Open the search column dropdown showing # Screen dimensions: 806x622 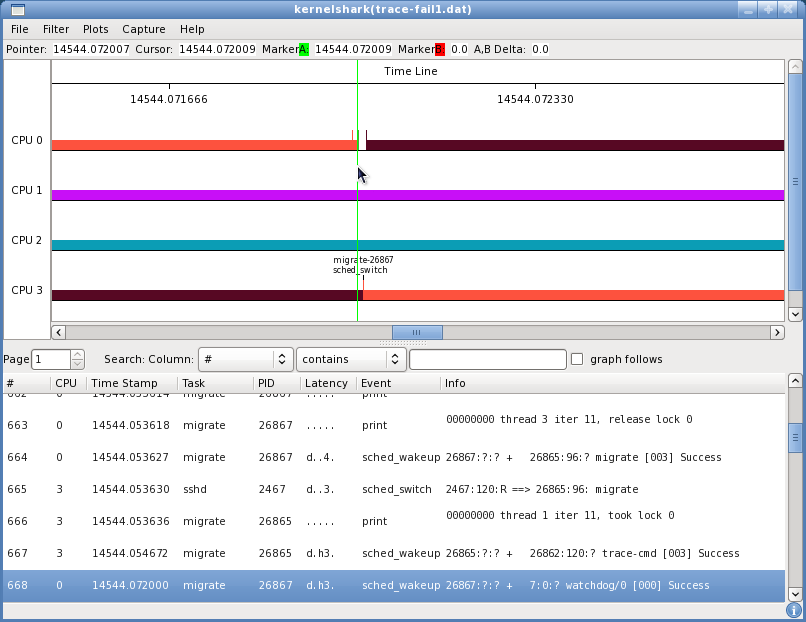(x=244, y=359)
